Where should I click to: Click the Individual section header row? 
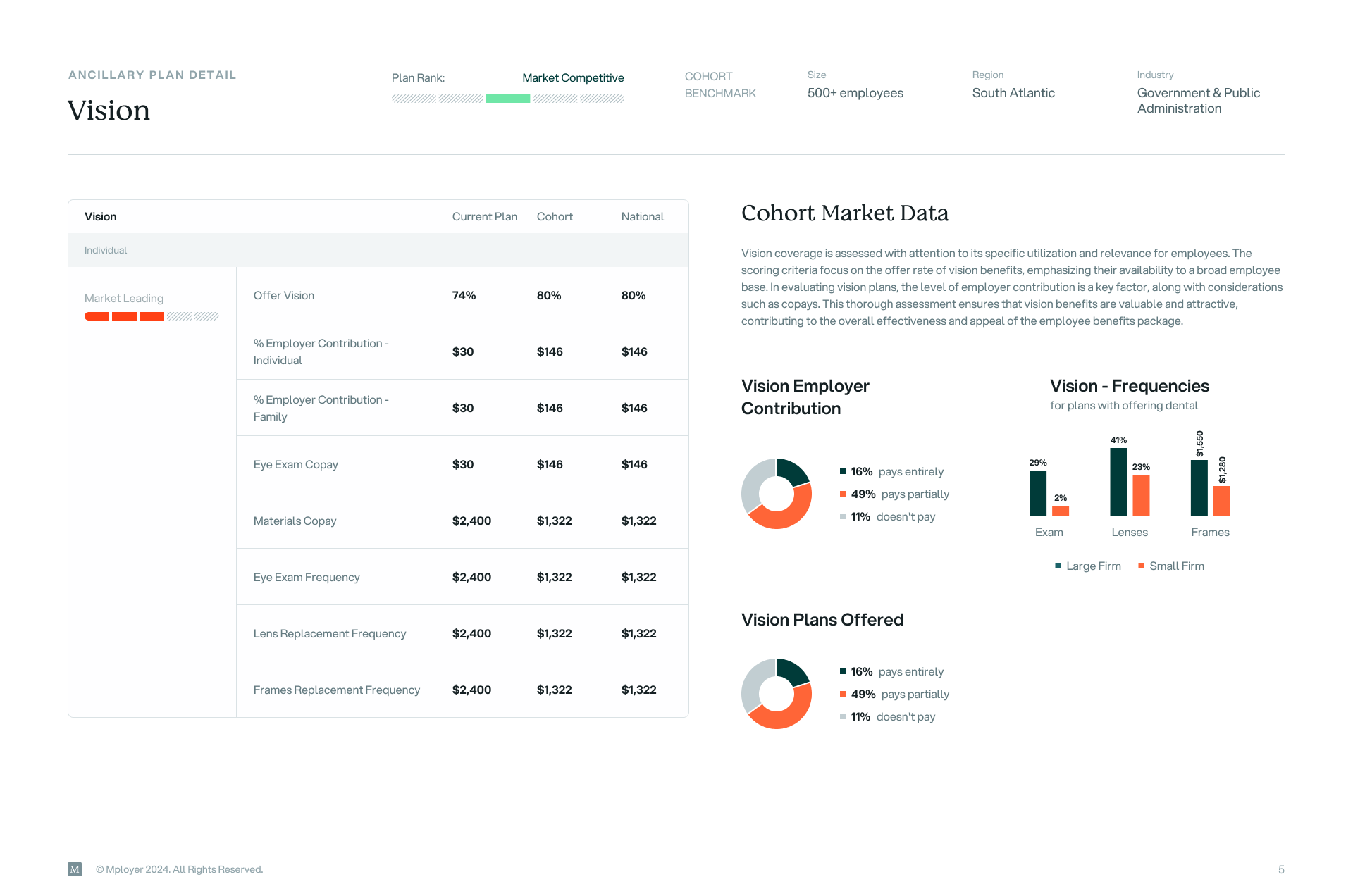(x=106, y=251)
